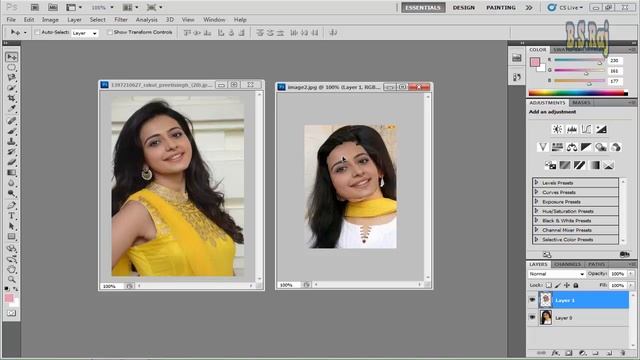Select the Dodge tool
This screenshot has height=360, width=640.
11,193
